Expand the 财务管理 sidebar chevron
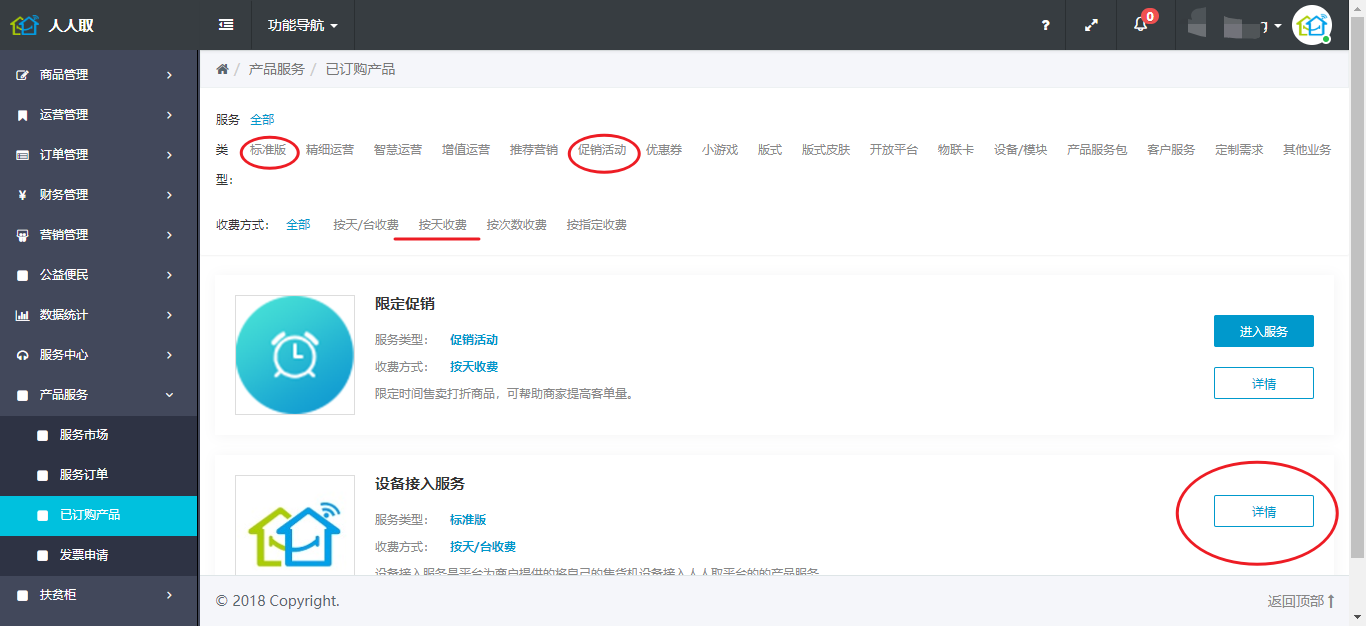Image resolution: width=1366 pixels, height=626 pixels. point(169,195)
